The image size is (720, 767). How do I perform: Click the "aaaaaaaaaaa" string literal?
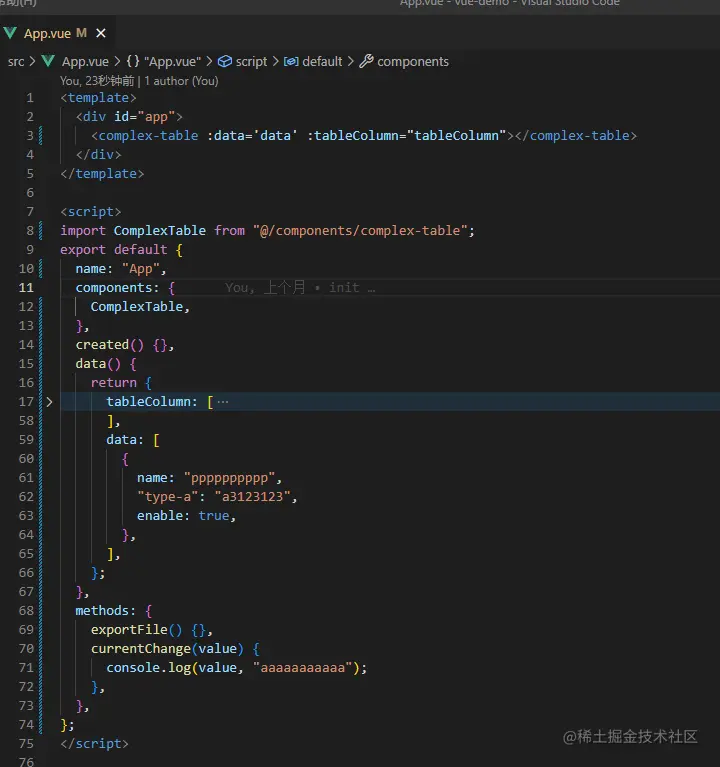[302, 668]
